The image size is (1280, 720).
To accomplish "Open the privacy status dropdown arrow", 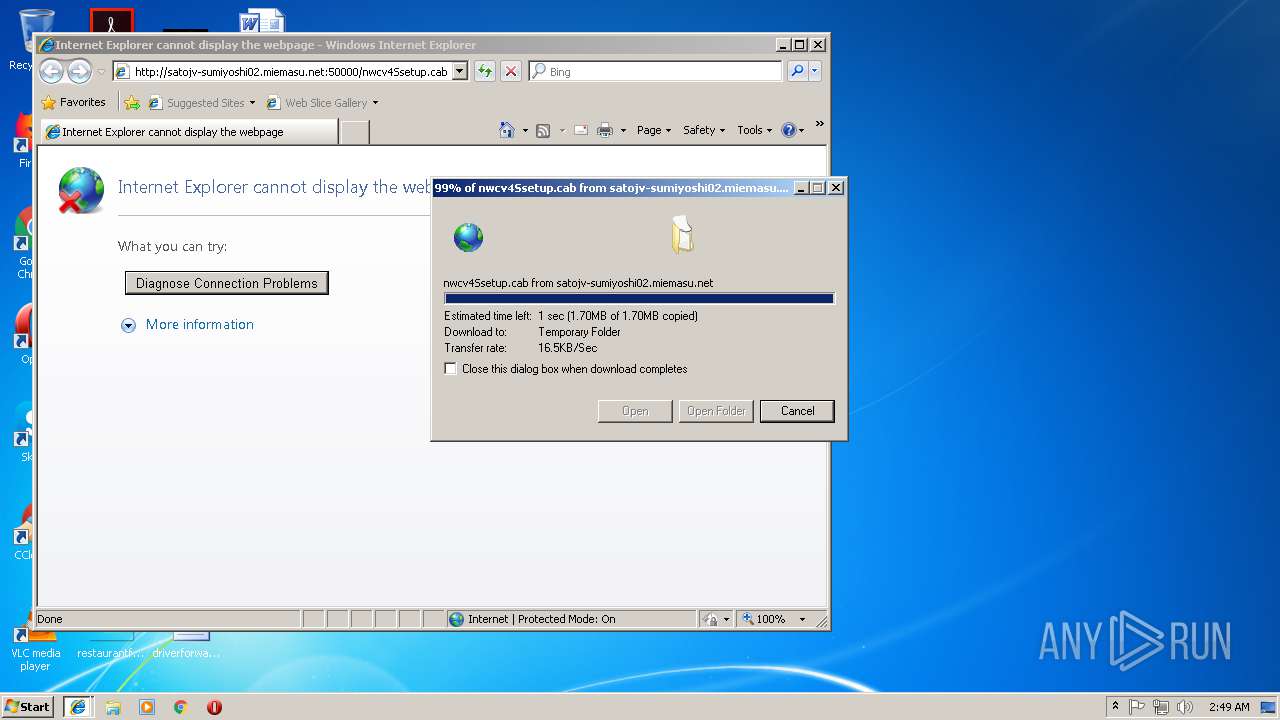I will pyautogui.click(x=727, y=619).
